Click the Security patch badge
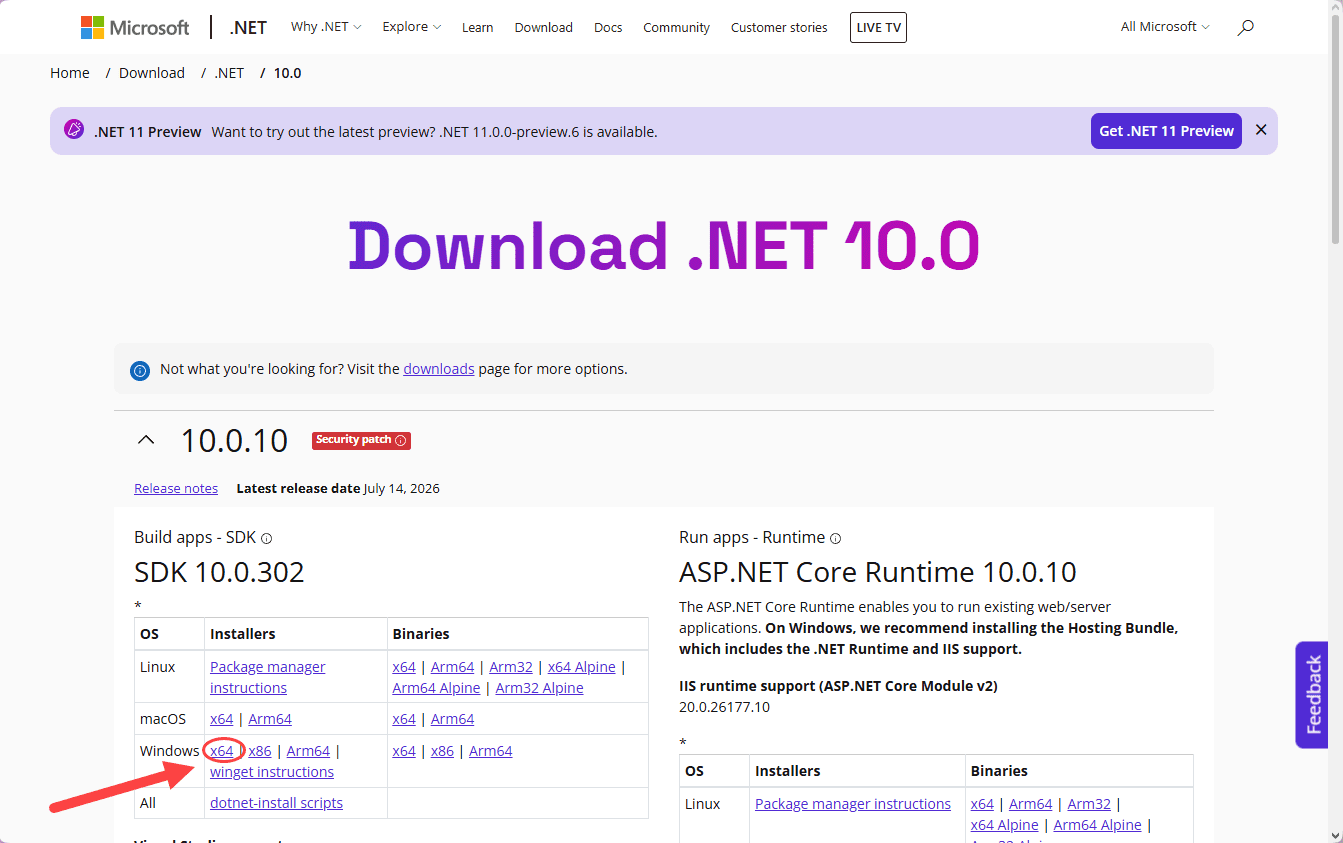The height and width of the screenshot is (843, 1343). coord(361,440)
